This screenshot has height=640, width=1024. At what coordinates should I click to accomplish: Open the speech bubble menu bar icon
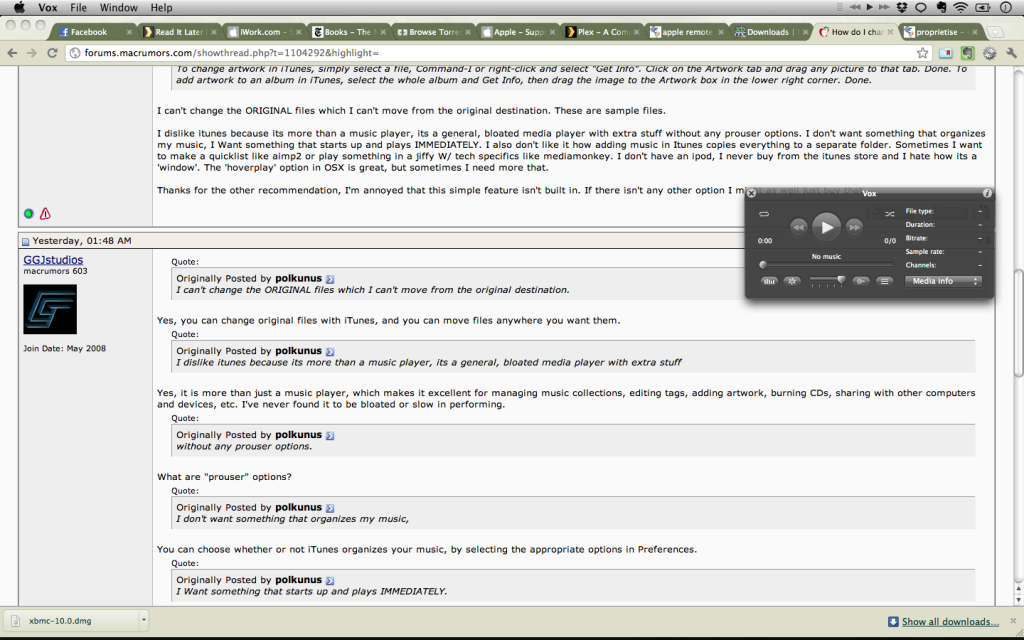click(921, 8)
